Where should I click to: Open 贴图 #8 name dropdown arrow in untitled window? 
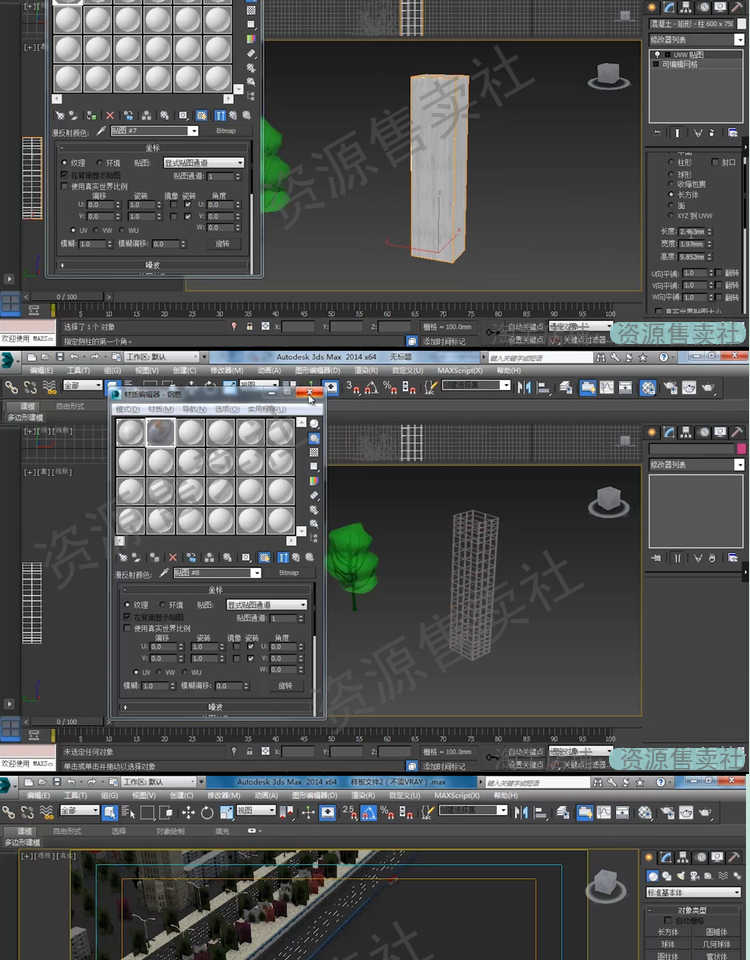click(256, 573)
